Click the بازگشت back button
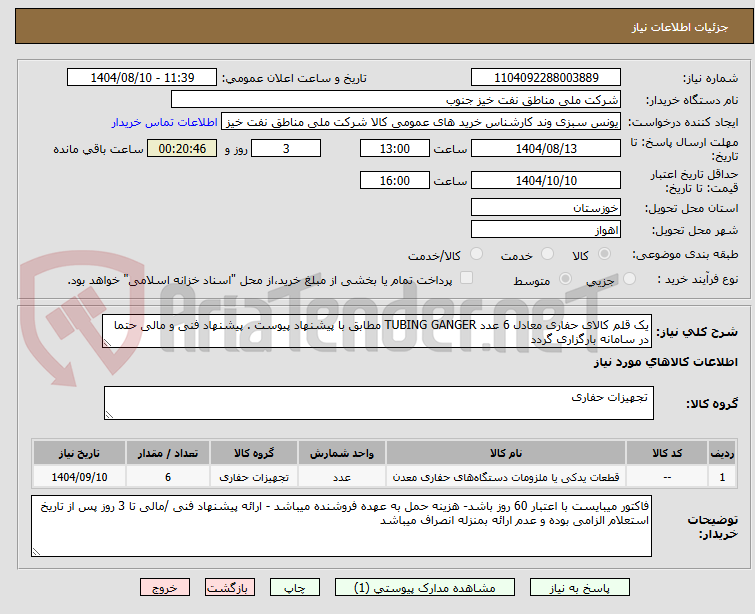 [230, 588]
